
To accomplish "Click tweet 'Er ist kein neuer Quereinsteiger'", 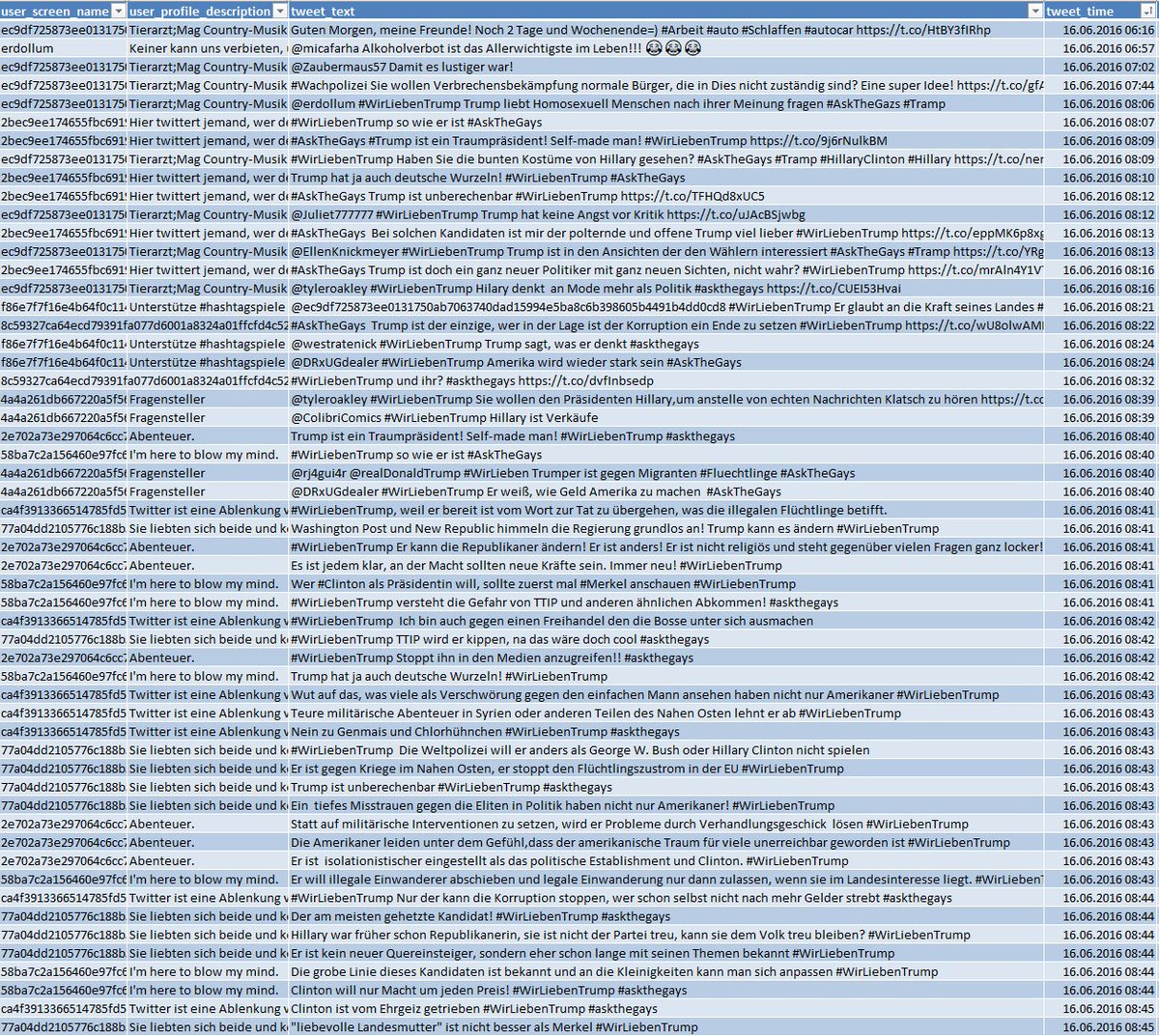I will click(666, 953).
